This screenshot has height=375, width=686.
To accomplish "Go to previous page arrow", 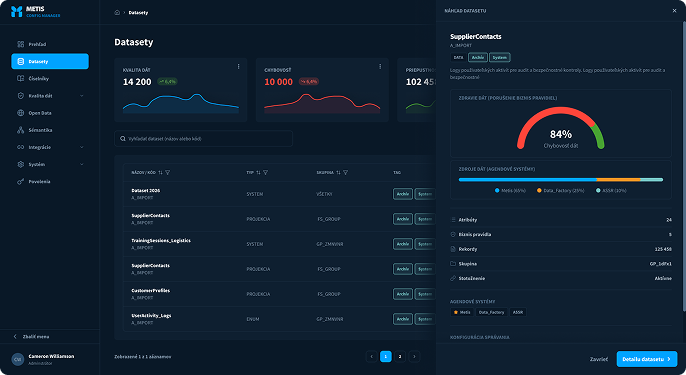I will click(371, 357).
